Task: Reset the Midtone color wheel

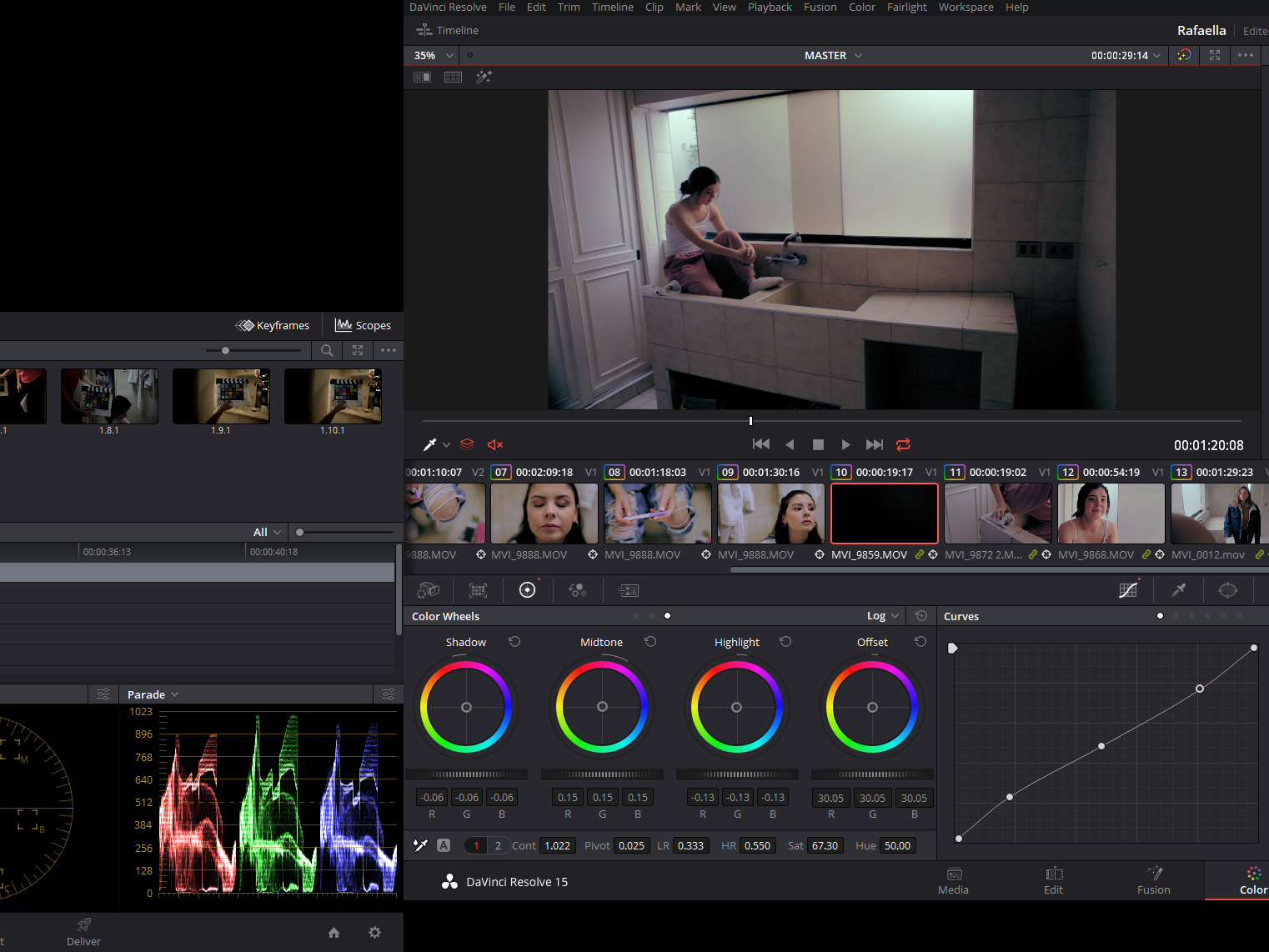Action: [650, 641]
